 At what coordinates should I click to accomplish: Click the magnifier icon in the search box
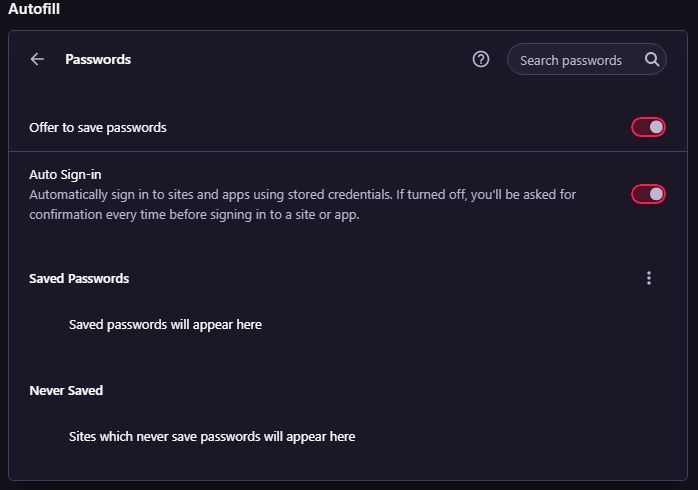652,60
